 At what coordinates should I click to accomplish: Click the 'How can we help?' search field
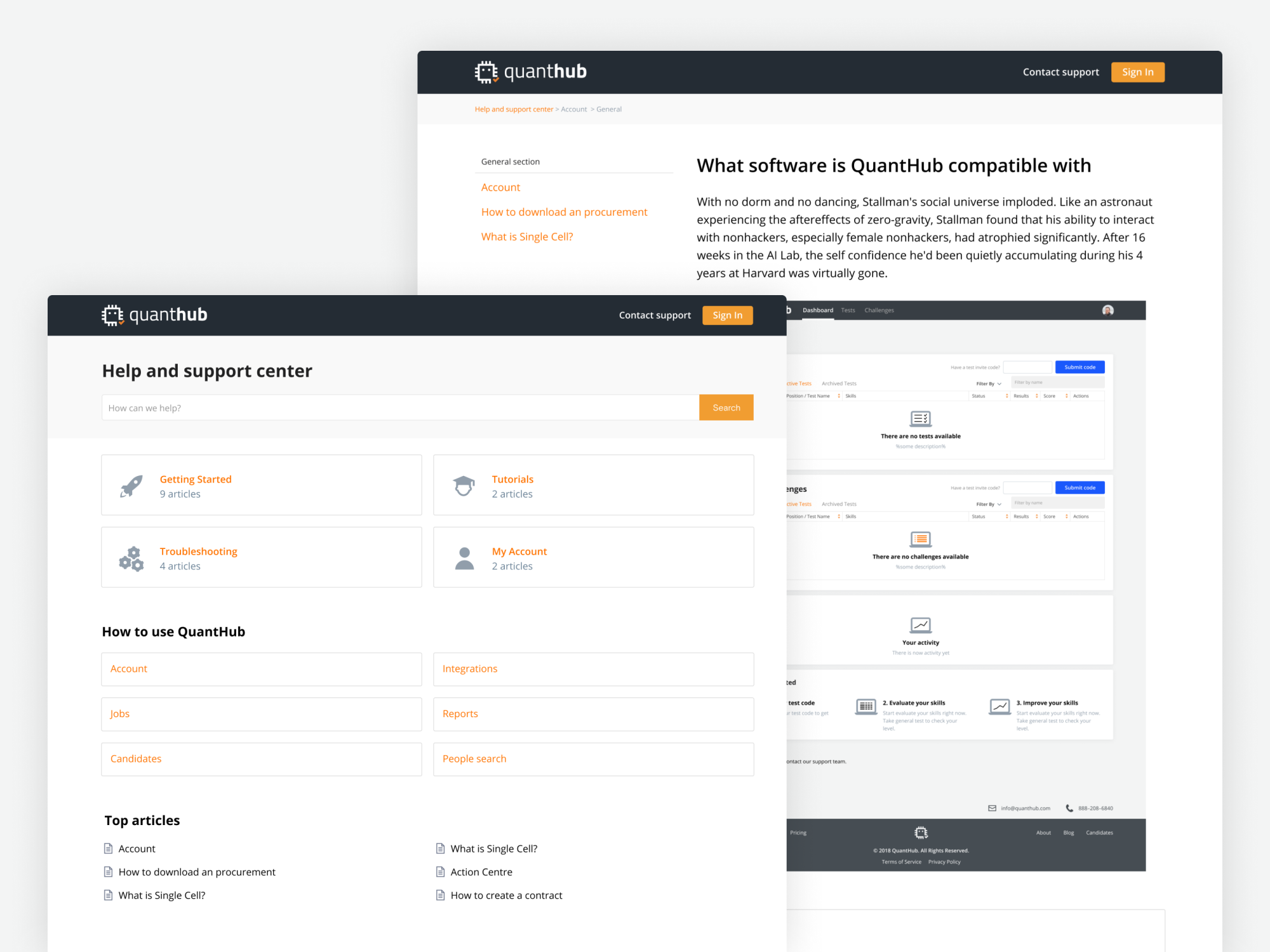(401, 407)
